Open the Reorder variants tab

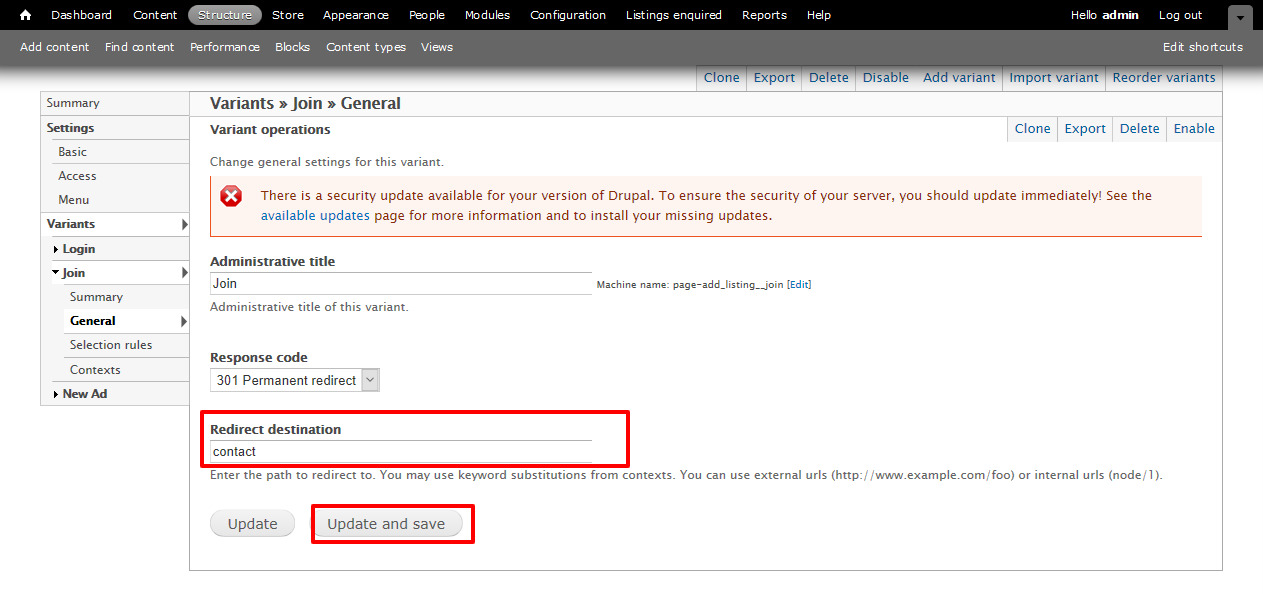click(x=1163, y=78)
